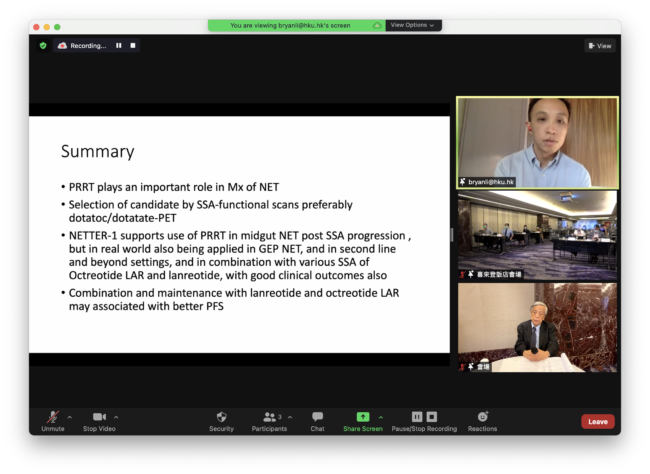Open the View Options dropdown
This screenshot has height=474, width=650.
[412, 25]
